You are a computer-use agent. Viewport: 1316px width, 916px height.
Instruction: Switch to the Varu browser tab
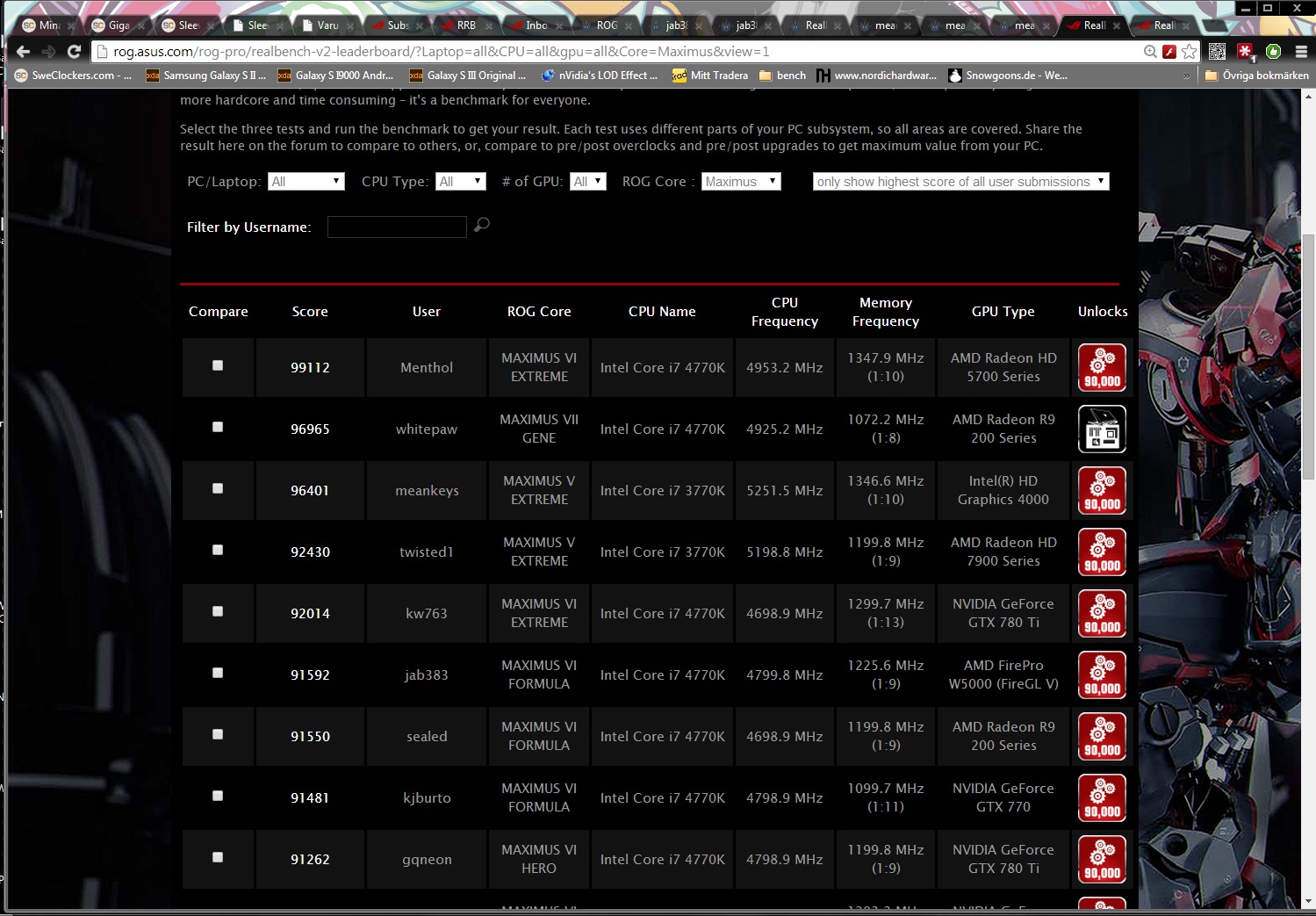pyautogui.click(x=323, y=25)
